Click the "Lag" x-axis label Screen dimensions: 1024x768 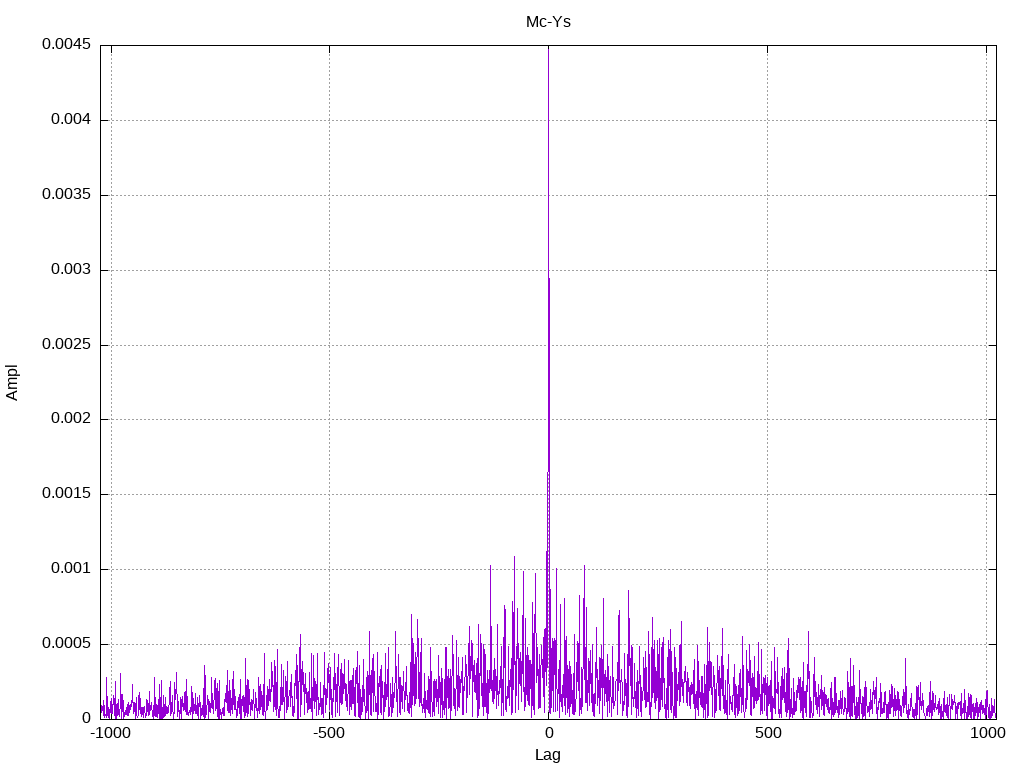548,755
